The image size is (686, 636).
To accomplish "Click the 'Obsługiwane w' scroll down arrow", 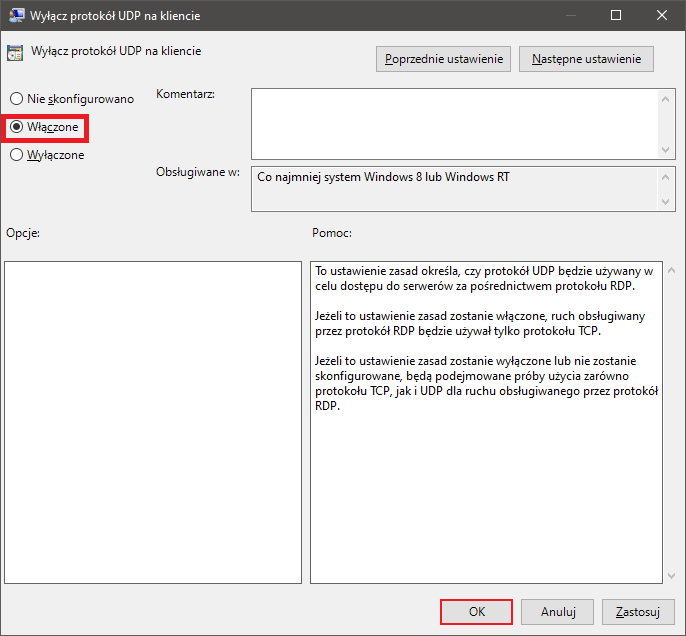I will click(x=665, y=202).
